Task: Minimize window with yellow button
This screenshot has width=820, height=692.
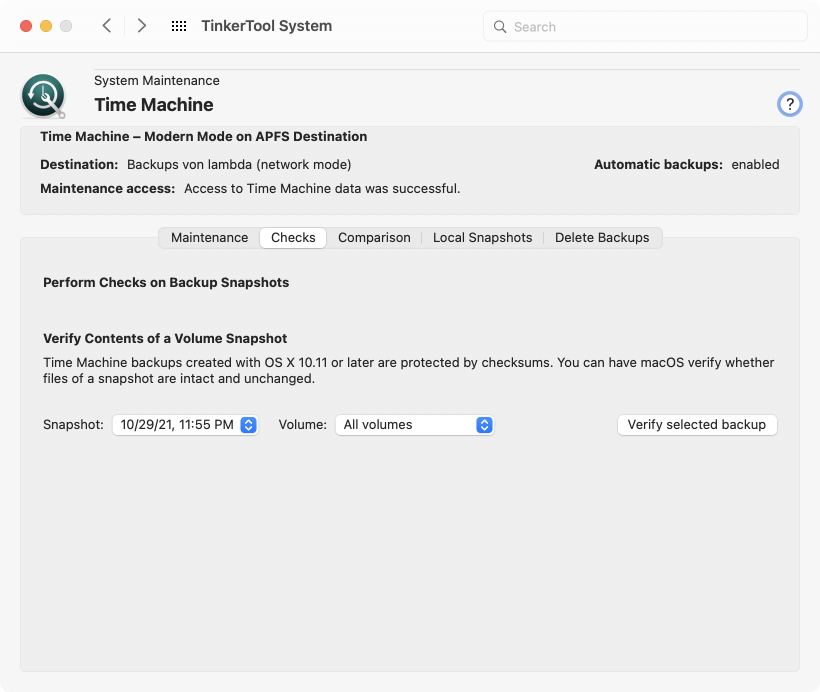Action: 46,26
